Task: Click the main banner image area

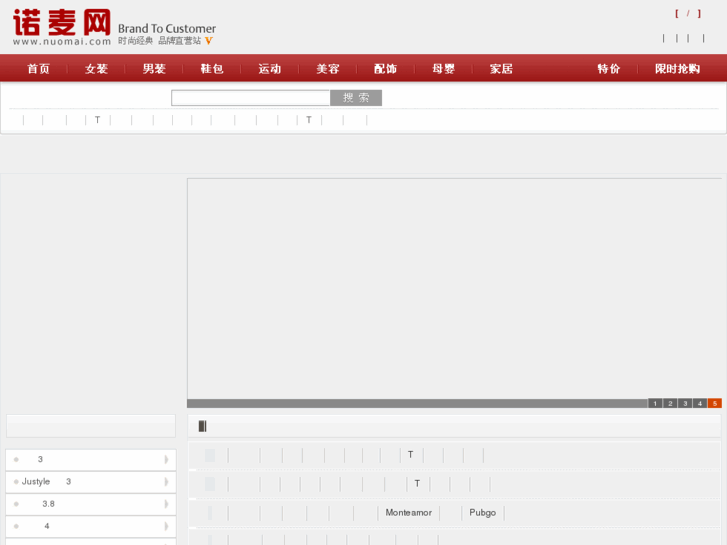Action: point(454,289)
